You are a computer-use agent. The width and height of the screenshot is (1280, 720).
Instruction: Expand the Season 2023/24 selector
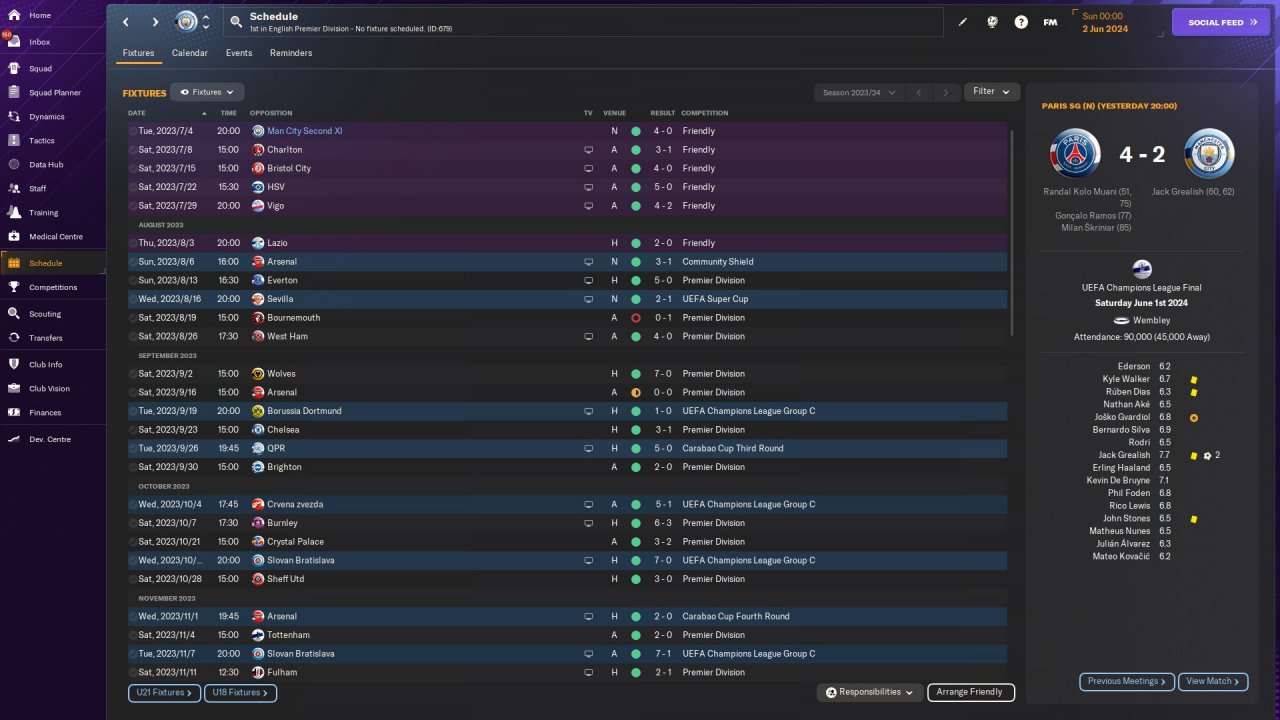coord(859,92)
